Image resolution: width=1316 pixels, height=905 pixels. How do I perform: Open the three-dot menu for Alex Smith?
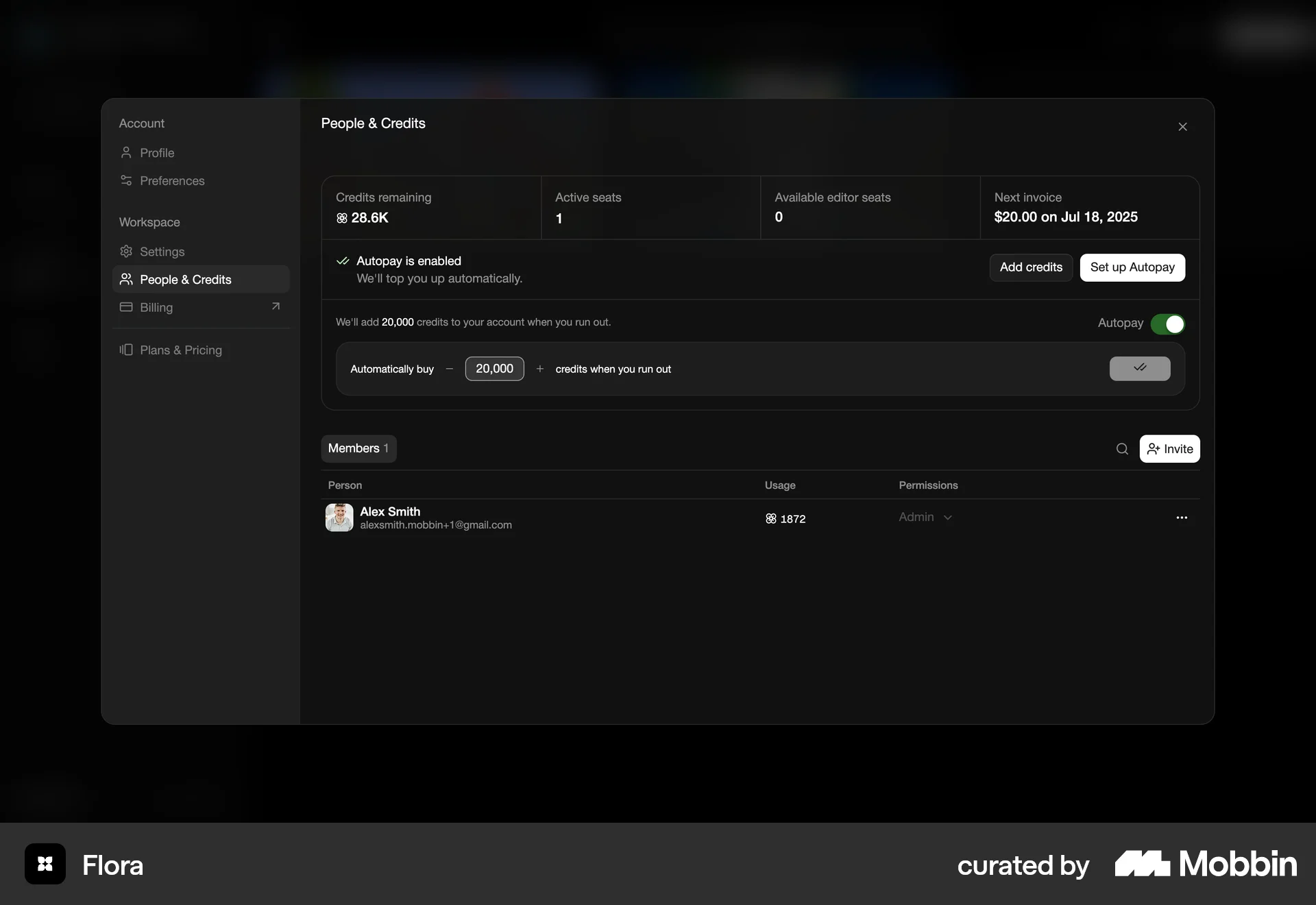(x=1182, y=518)
